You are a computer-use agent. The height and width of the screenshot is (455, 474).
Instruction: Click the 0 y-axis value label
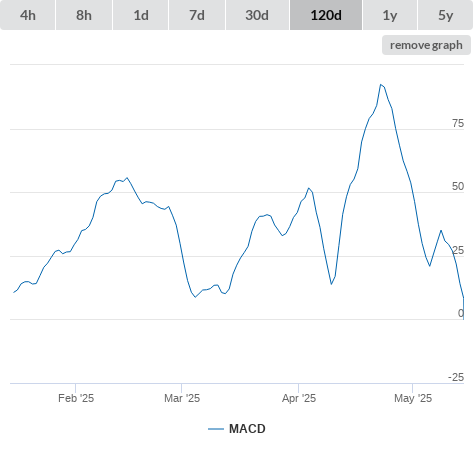coord(461,313)
